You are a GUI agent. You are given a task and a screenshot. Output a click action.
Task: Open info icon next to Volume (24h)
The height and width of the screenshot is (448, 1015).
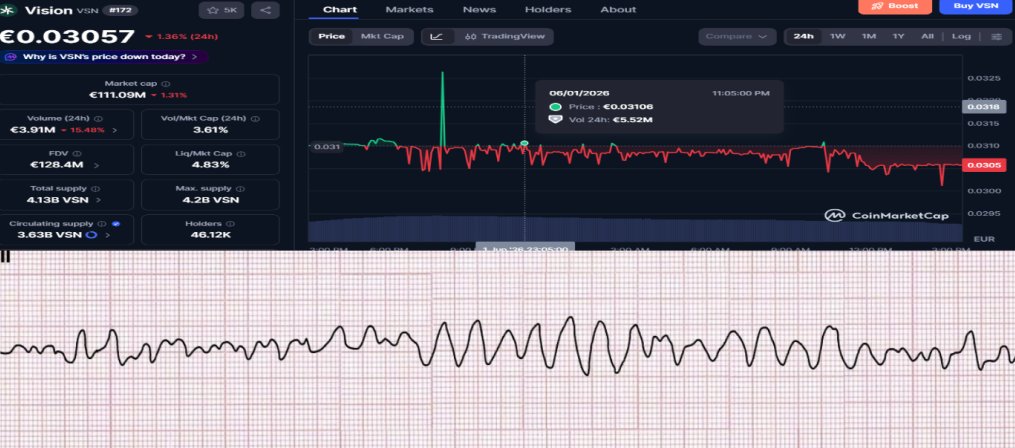(x=98, y=119)
